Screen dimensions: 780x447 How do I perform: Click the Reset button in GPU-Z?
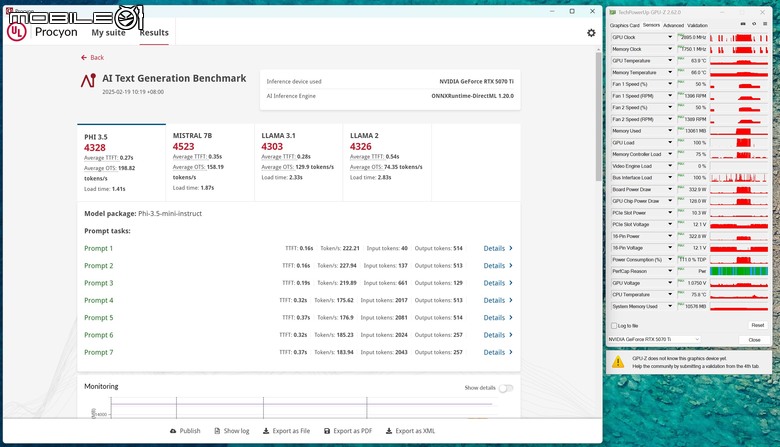758,325
